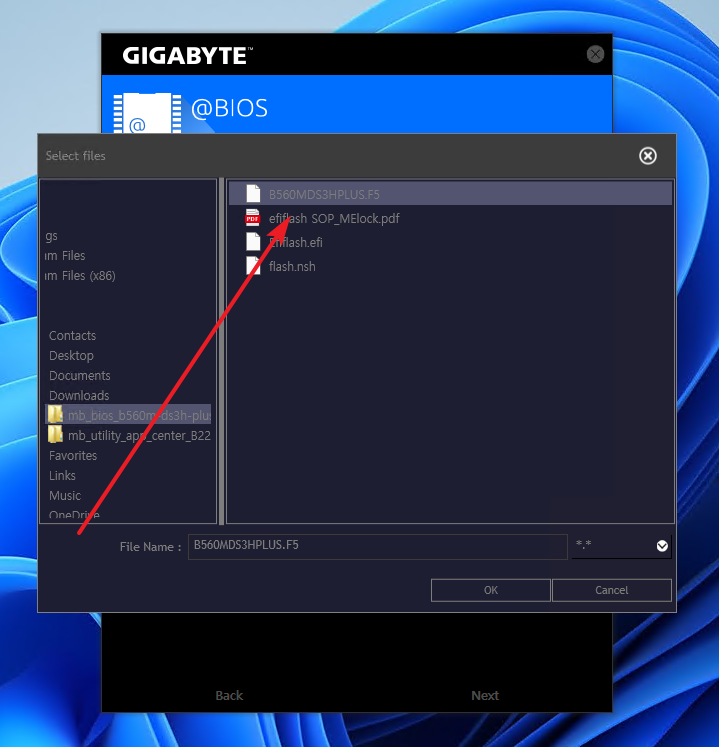Click Next in the @BIOS window
The width and height of the screenshot is (719, 747).
(485, 696)
